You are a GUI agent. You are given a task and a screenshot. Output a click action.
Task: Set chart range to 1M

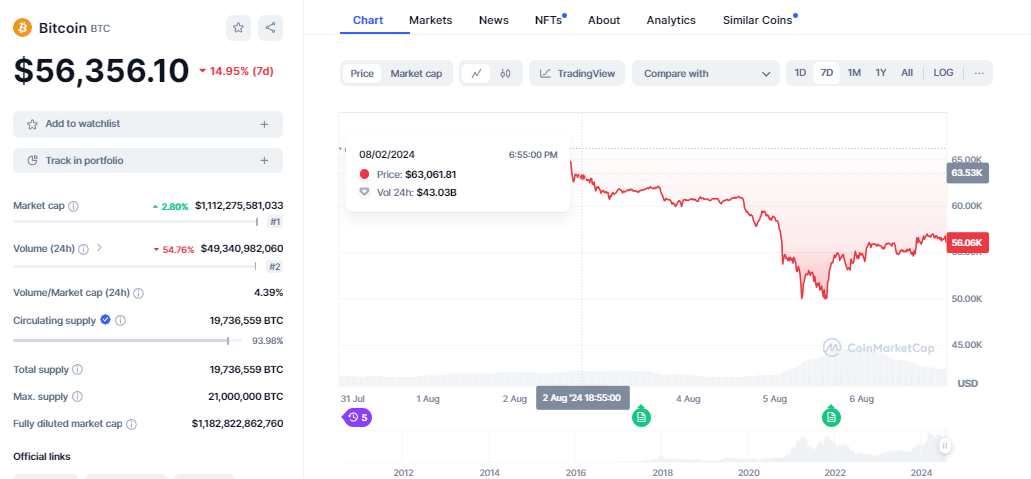click(x=854, y=73)
